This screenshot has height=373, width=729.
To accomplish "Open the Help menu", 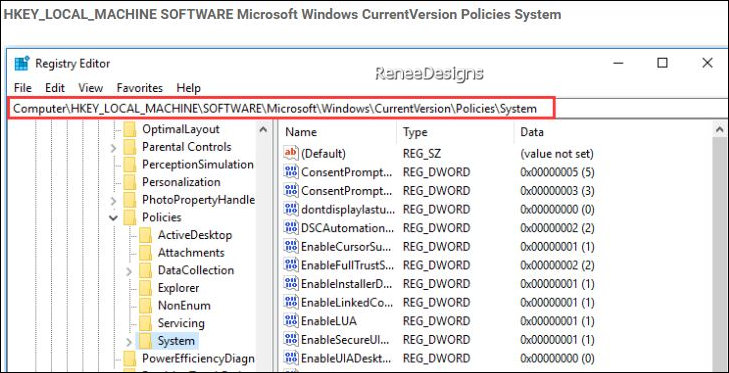I will pyautogui.click(x=188, y=88).
